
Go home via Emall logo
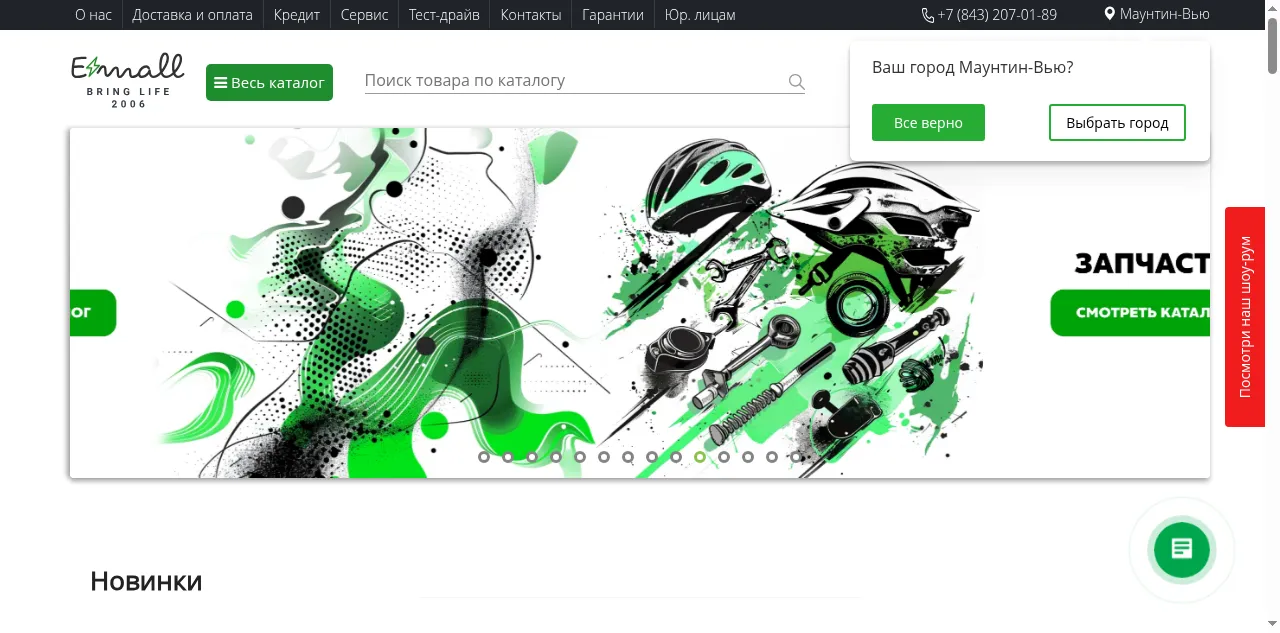click(128, 80)
